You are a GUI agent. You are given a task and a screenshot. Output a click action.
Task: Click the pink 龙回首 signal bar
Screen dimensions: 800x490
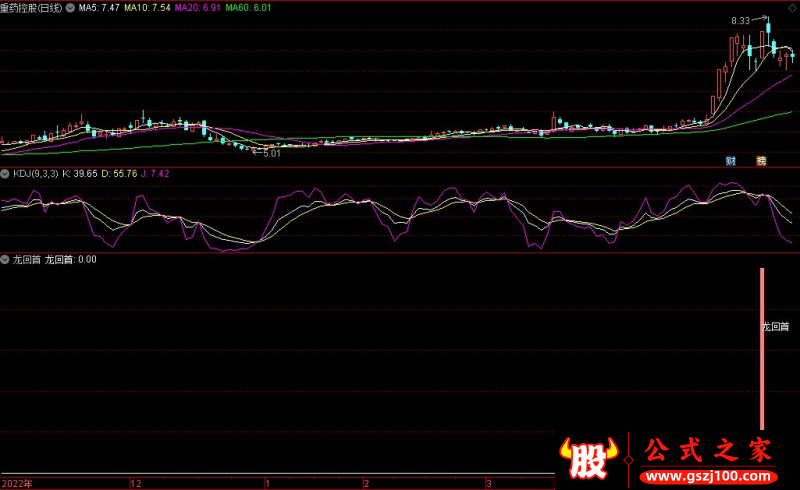[x=762, y=350]
